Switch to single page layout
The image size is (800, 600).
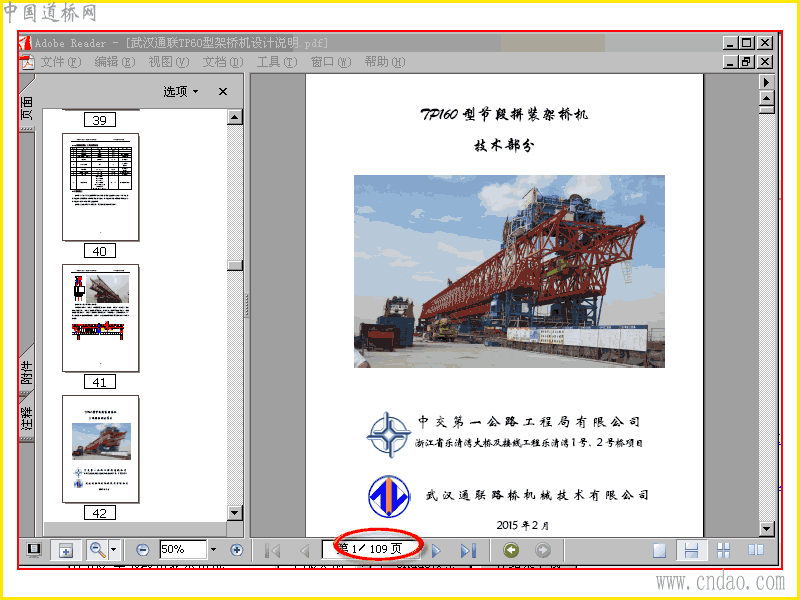pyautogui.click(x=660, y=550)
